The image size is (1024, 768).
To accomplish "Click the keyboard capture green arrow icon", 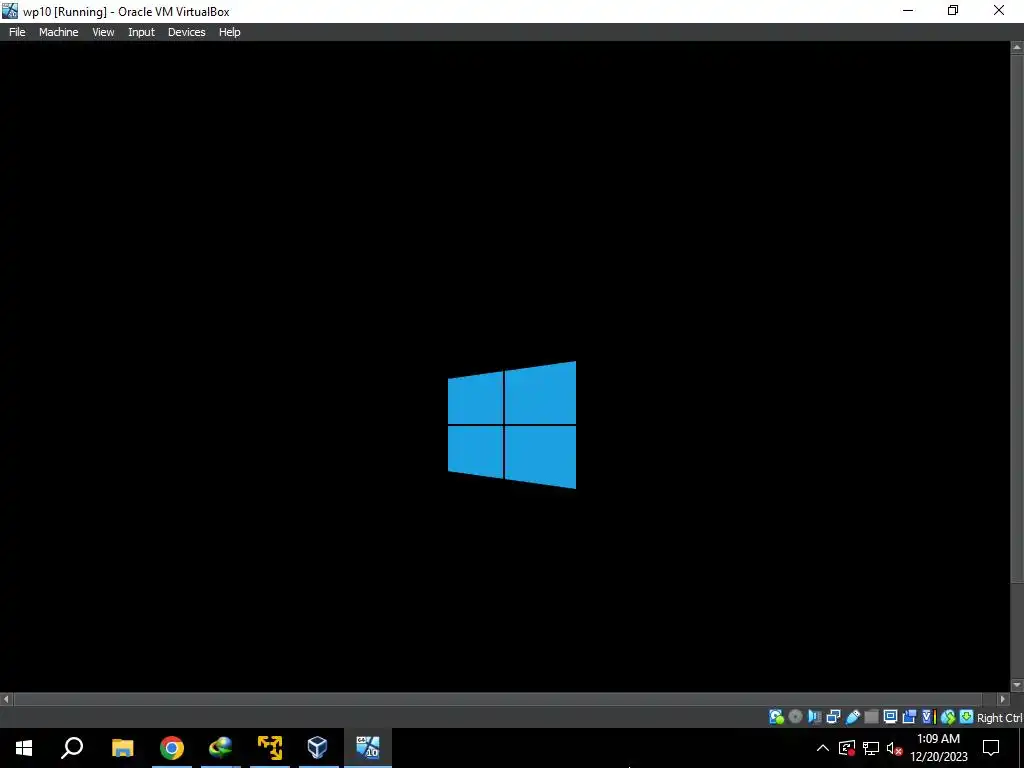I will click(x=967, y=717).
